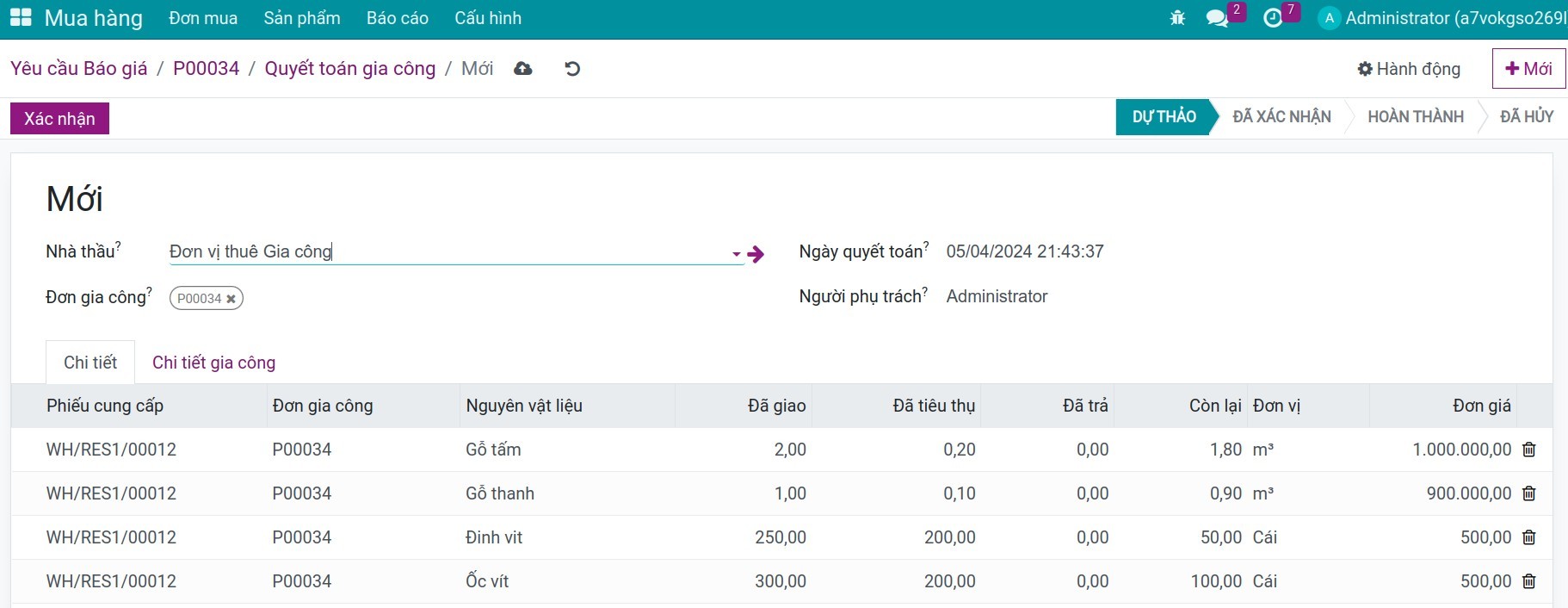Image resolution: width=1568 pixels, height=608 pixels.
Task: Click the Đinh vít Đã giao value 250,00
Action: (x=781, y=537)
